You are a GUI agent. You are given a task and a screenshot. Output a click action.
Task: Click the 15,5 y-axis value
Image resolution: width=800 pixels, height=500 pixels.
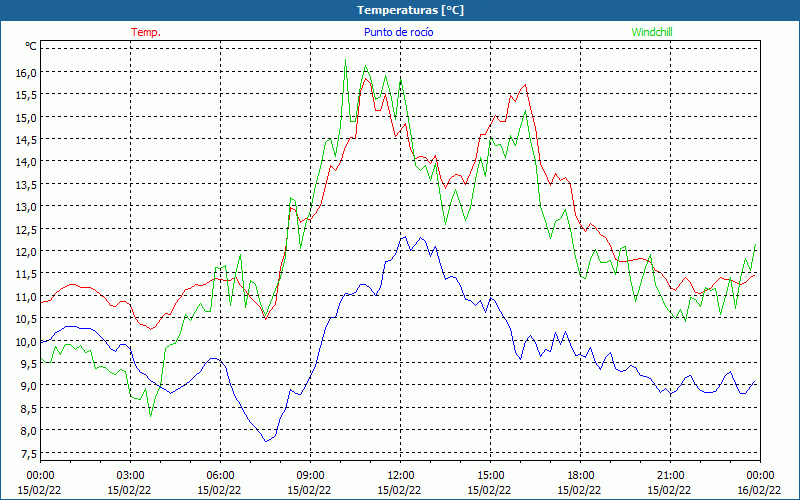point(27,95)
